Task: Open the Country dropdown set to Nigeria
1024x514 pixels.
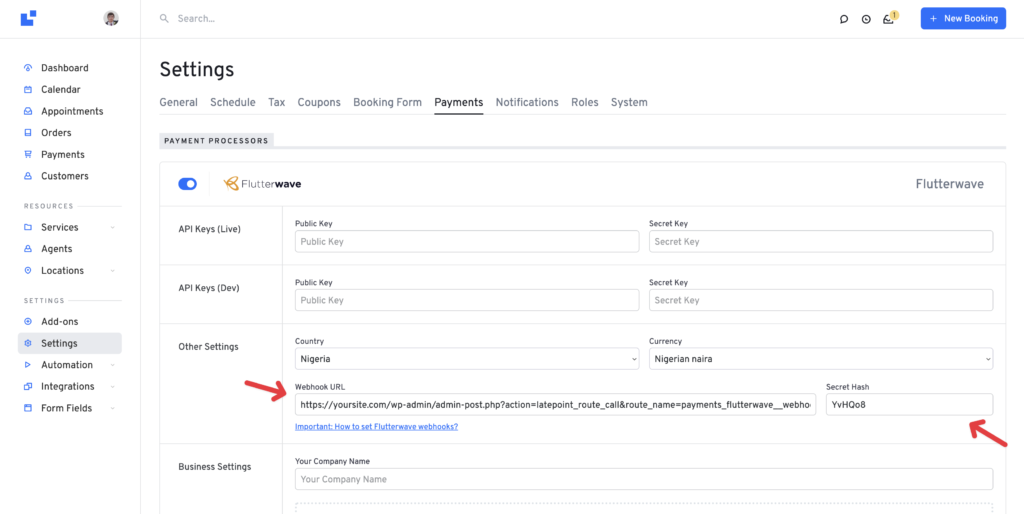Action: pyautogui.click(x=466, y=358)
